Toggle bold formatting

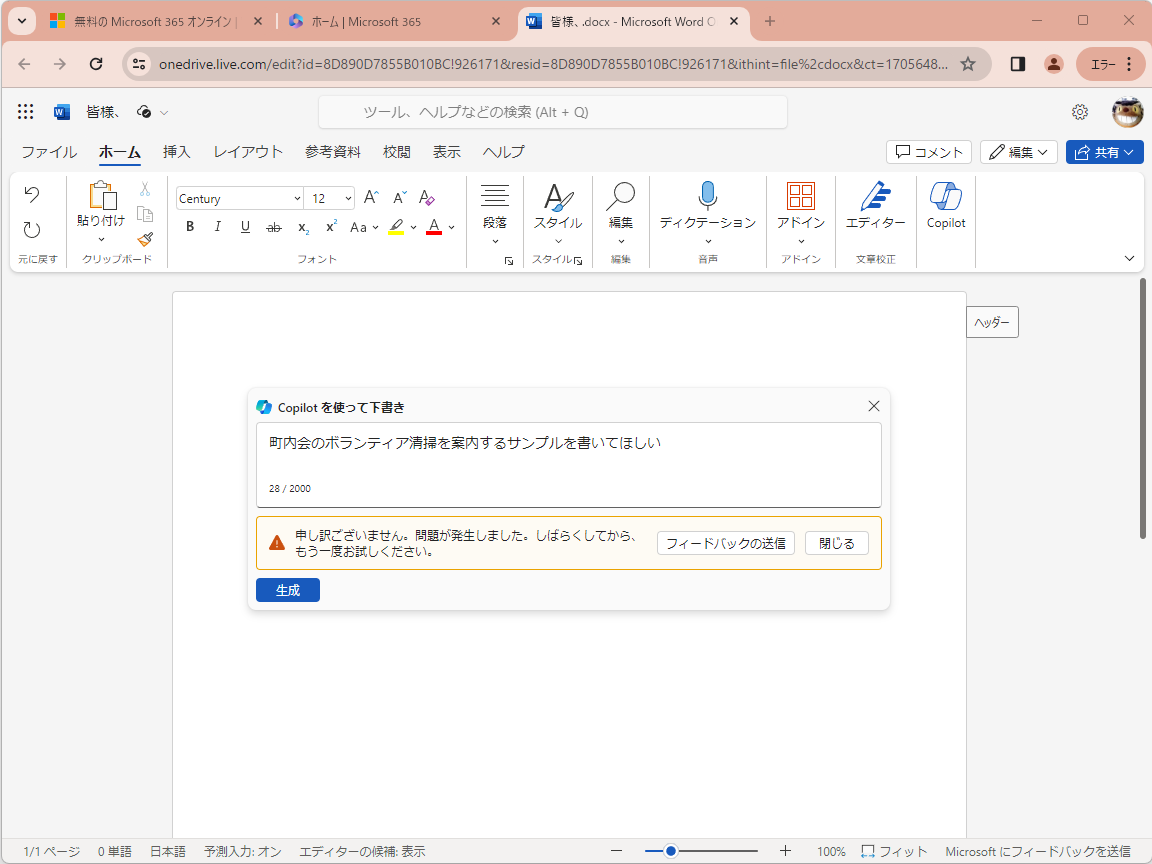click(189, 227)
